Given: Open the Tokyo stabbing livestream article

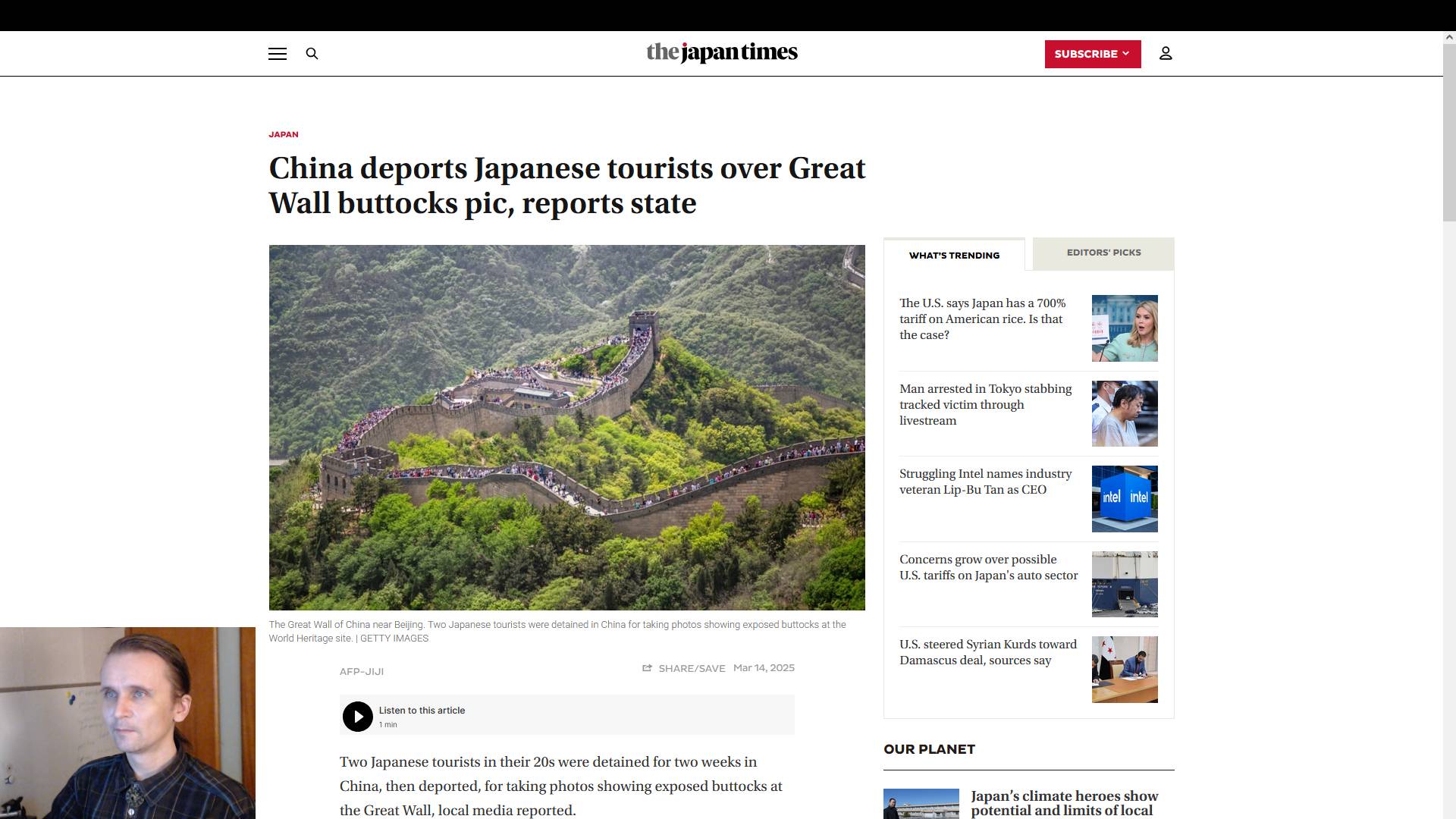Looking at the screenshot, I should [x=986, y=405].
